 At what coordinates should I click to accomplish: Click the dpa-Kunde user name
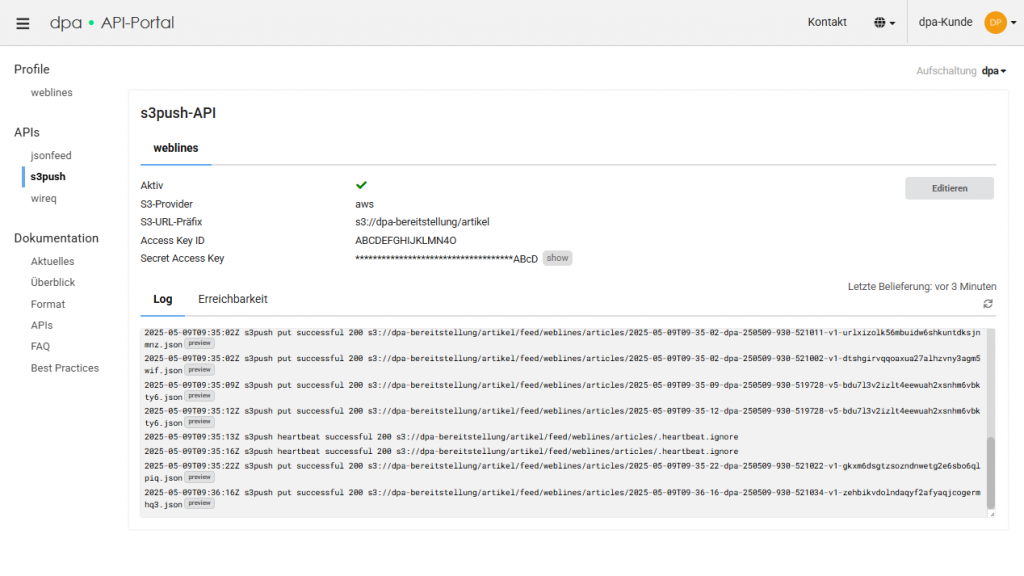tap(945, 22)
